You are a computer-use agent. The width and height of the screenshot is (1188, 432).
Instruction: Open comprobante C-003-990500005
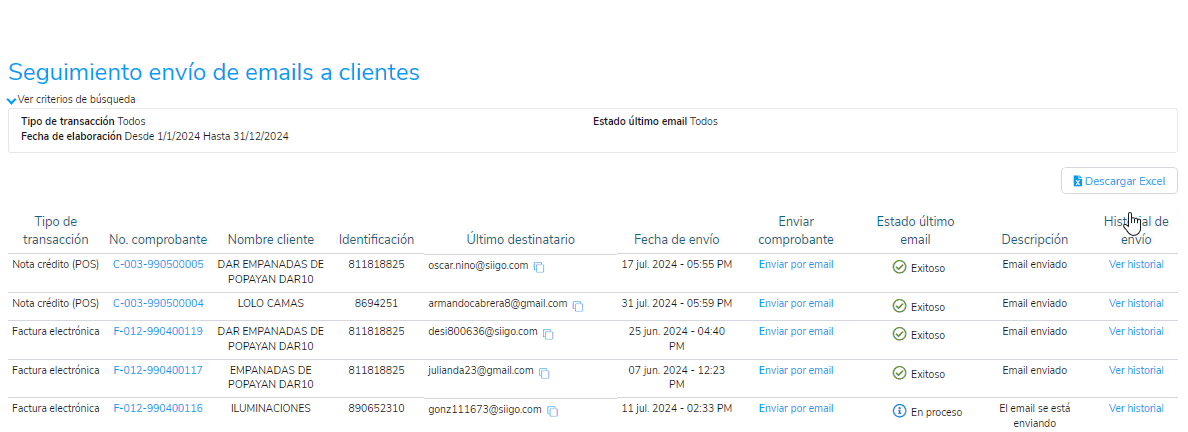(x=158, y=265)
